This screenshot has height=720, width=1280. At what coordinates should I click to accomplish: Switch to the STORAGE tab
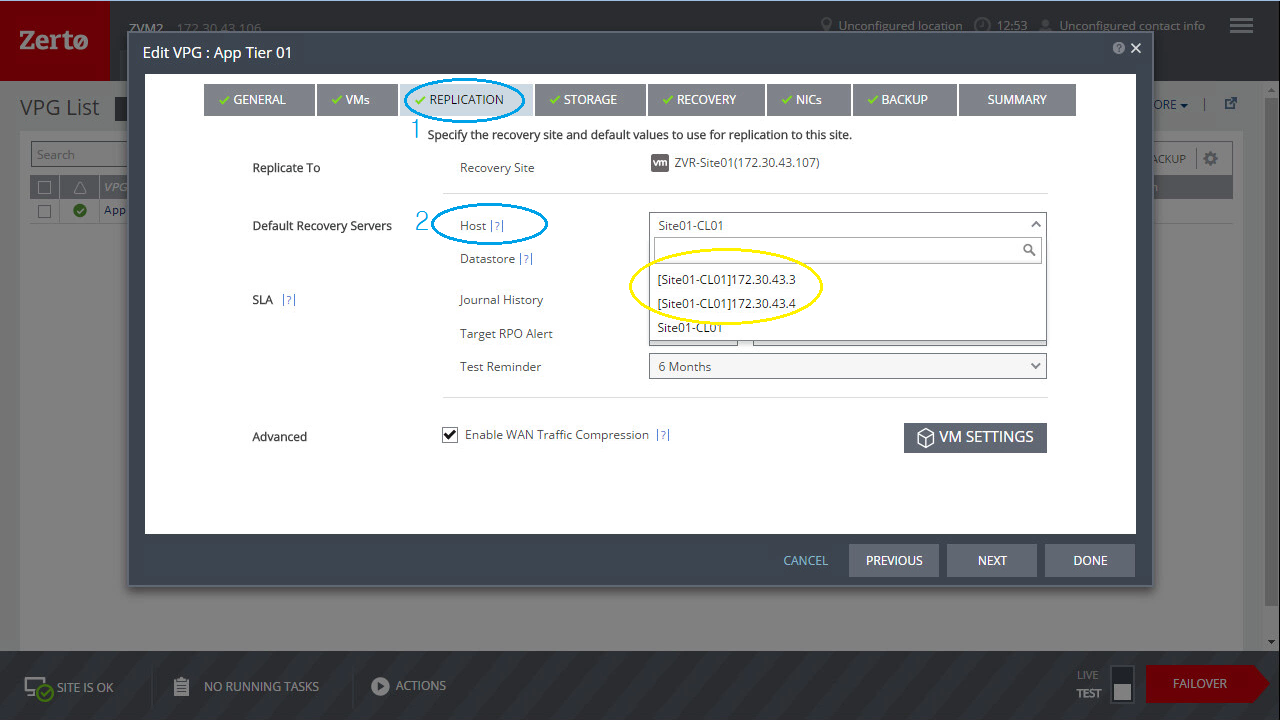click(589, 100)
